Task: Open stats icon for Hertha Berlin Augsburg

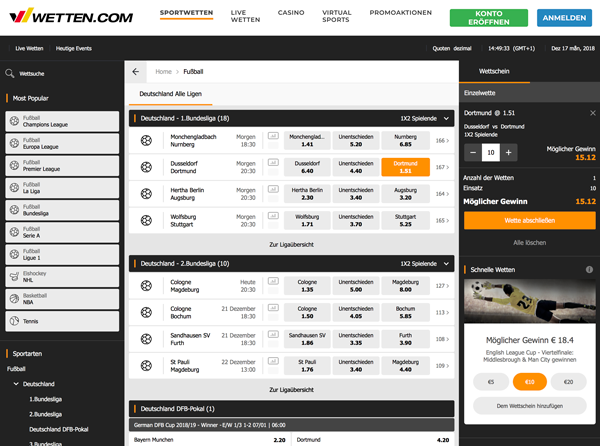Action: tap(273, 189)
